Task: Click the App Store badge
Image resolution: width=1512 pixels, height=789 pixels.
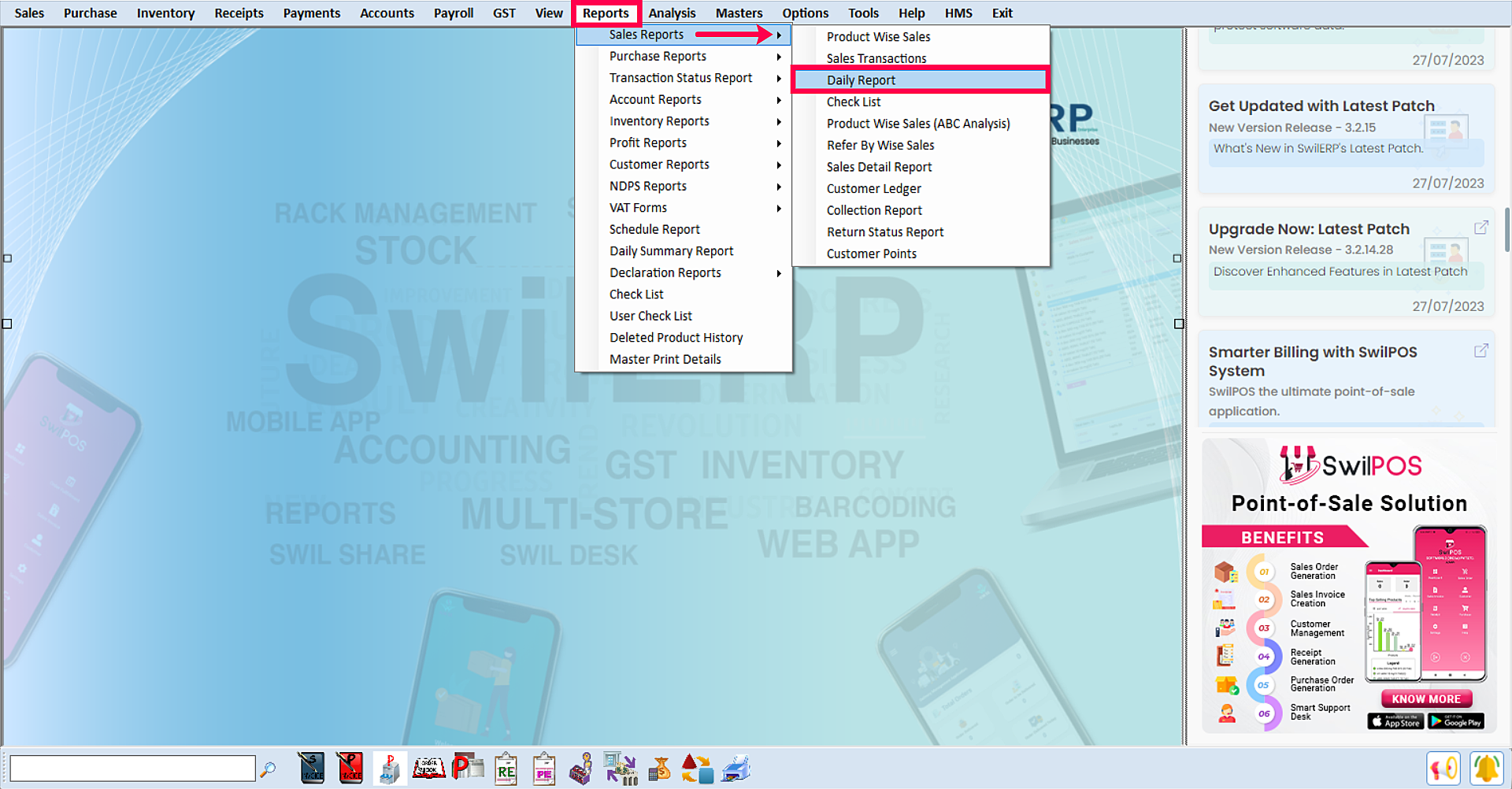Action: pyautogui.click(x=1395, y=720)
